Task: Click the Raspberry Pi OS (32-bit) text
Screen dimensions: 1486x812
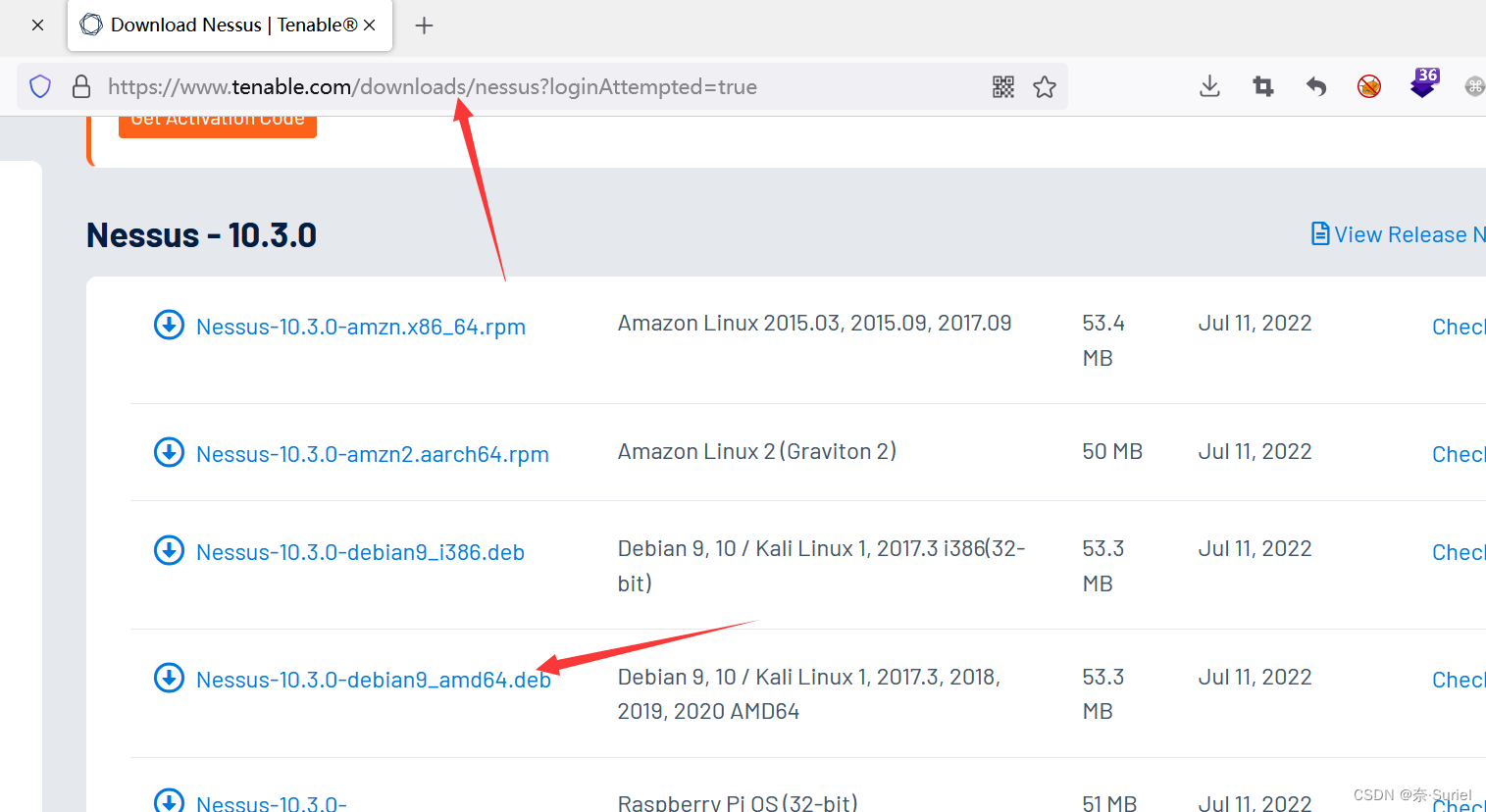Action: [x=738, y=801]
